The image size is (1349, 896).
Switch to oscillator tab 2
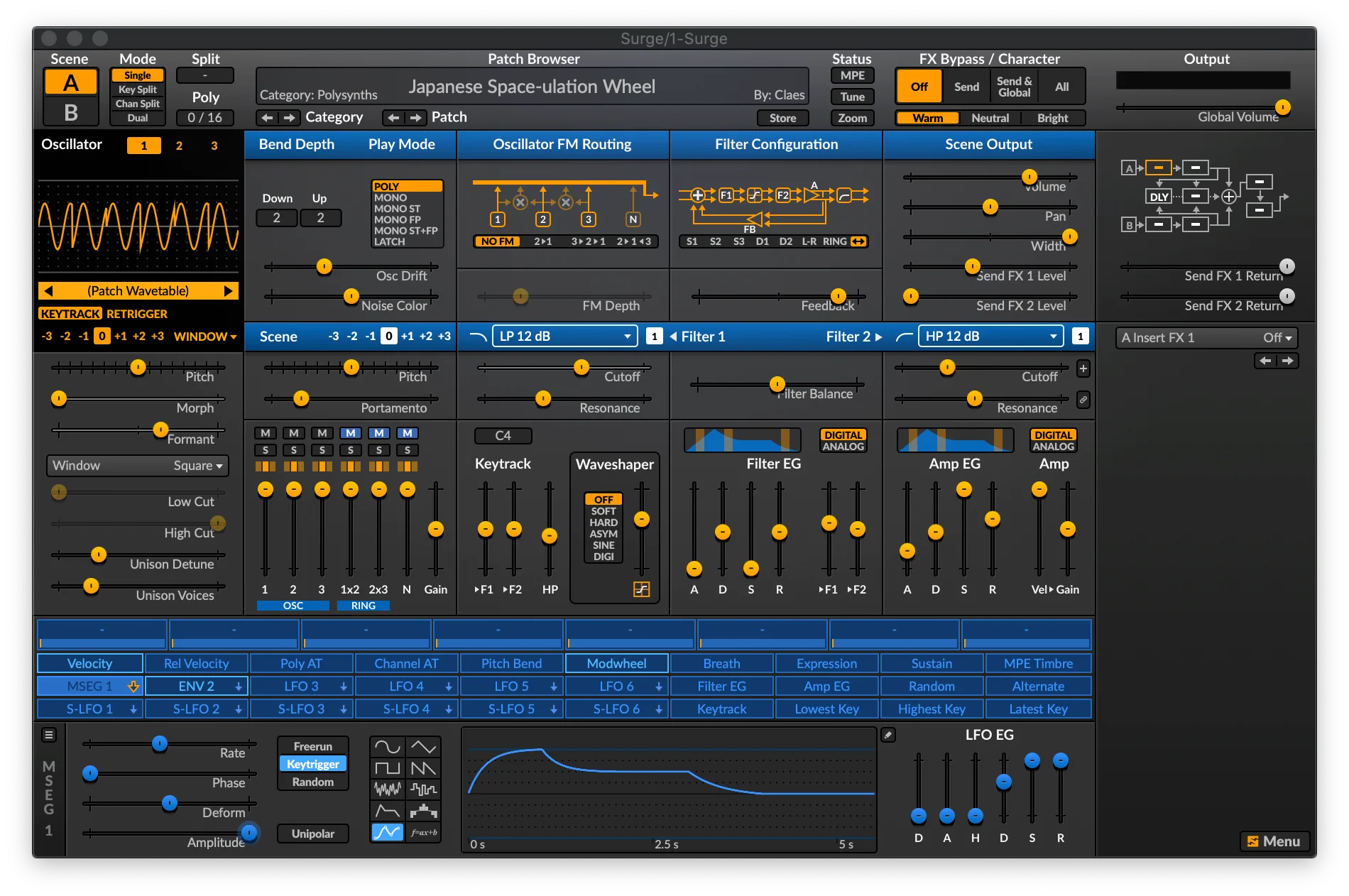(179, 145)
